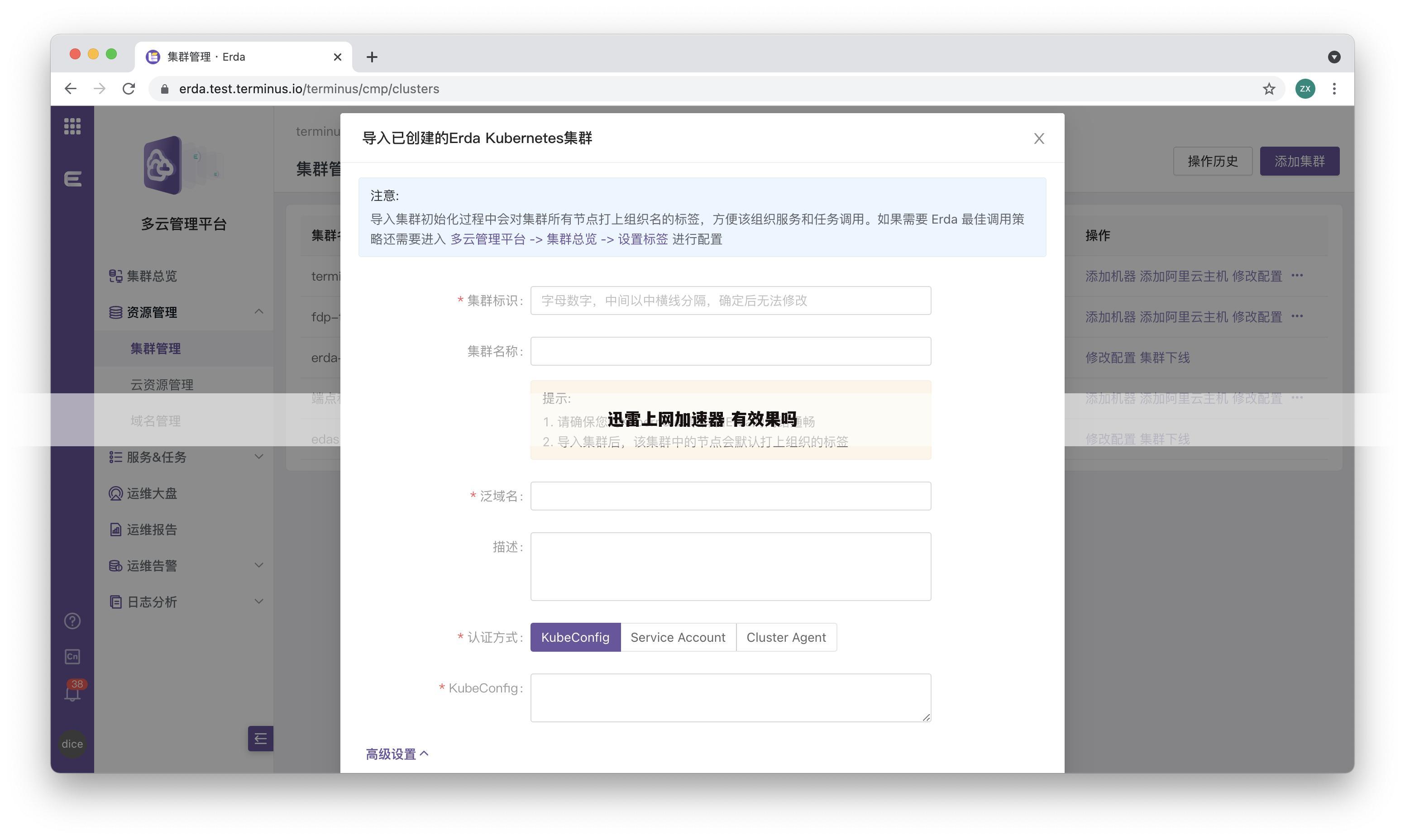Click 集群下线 in the erda row
1405x840 pixels.
point(1164,358)
